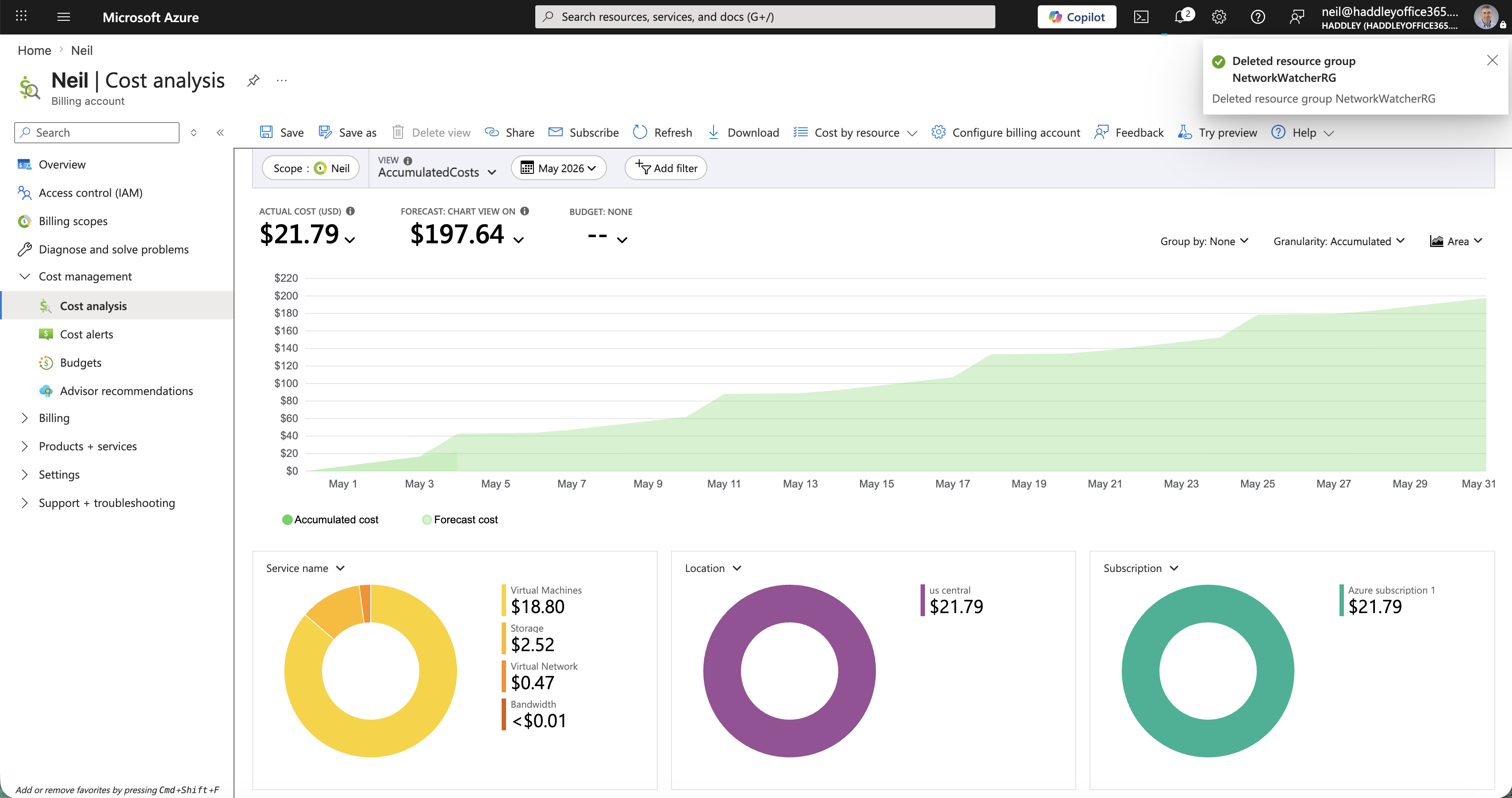Refresh the cost data
The width and height of the screenshot is (1512, 798).
pyautogui.click(x=663, y=133)
